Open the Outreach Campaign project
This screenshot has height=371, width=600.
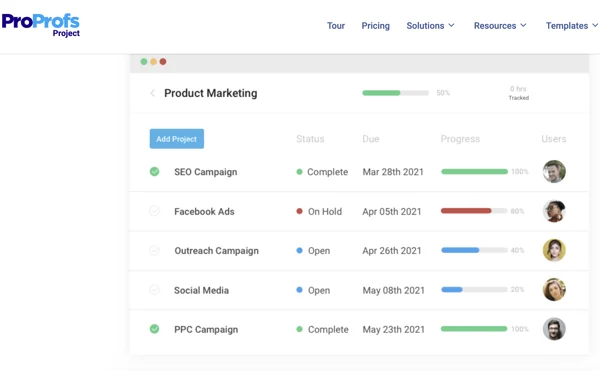[217, 251]
